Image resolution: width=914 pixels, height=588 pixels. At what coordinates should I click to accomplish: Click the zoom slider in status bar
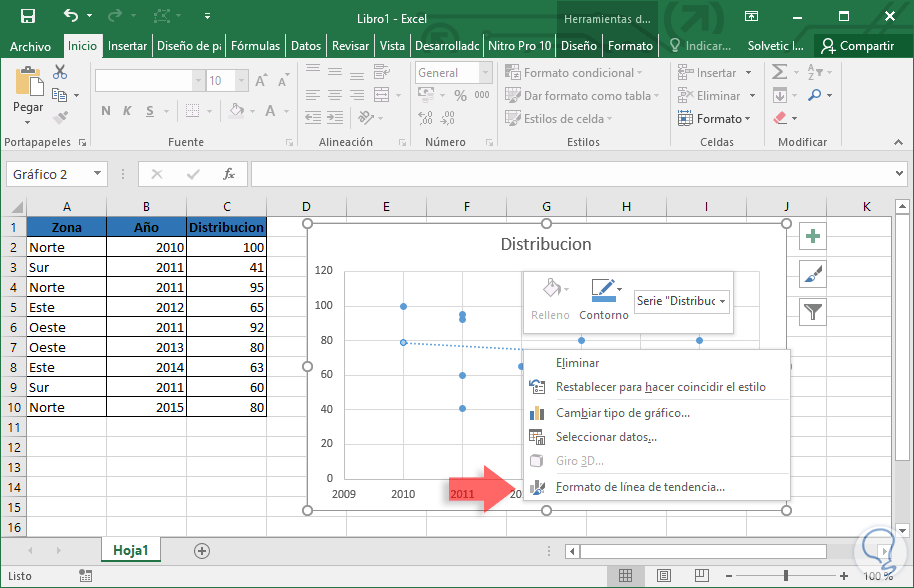[x=786, y=576]
